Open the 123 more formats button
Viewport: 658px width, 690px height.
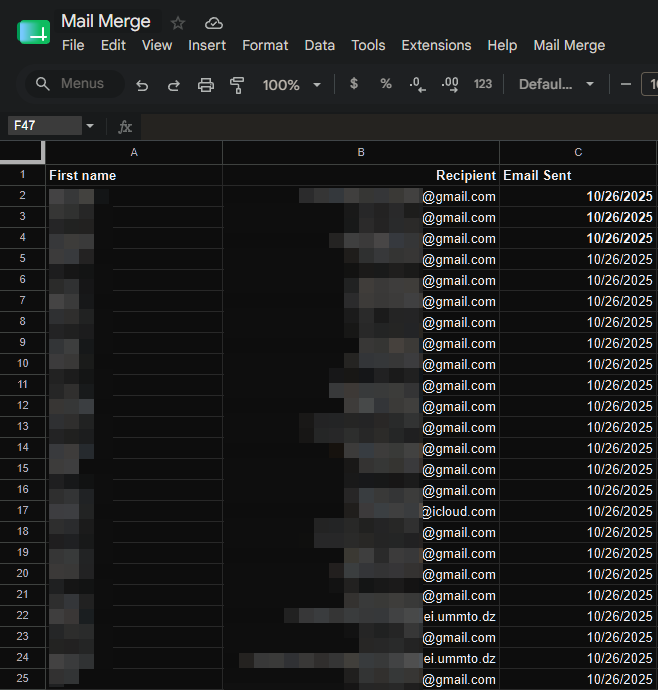coord(482,84)
